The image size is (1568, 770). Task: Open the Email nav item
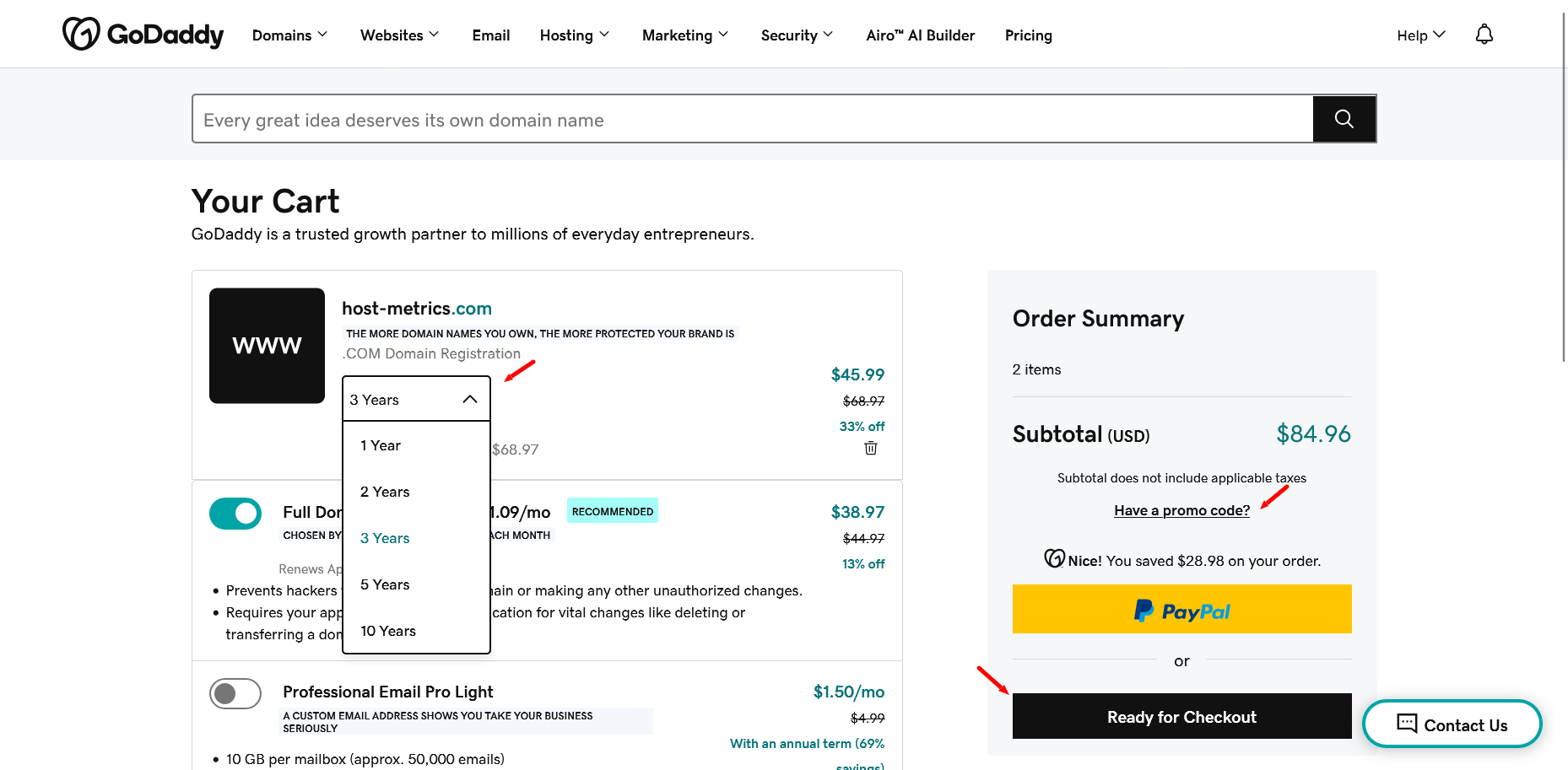[491, 35]
